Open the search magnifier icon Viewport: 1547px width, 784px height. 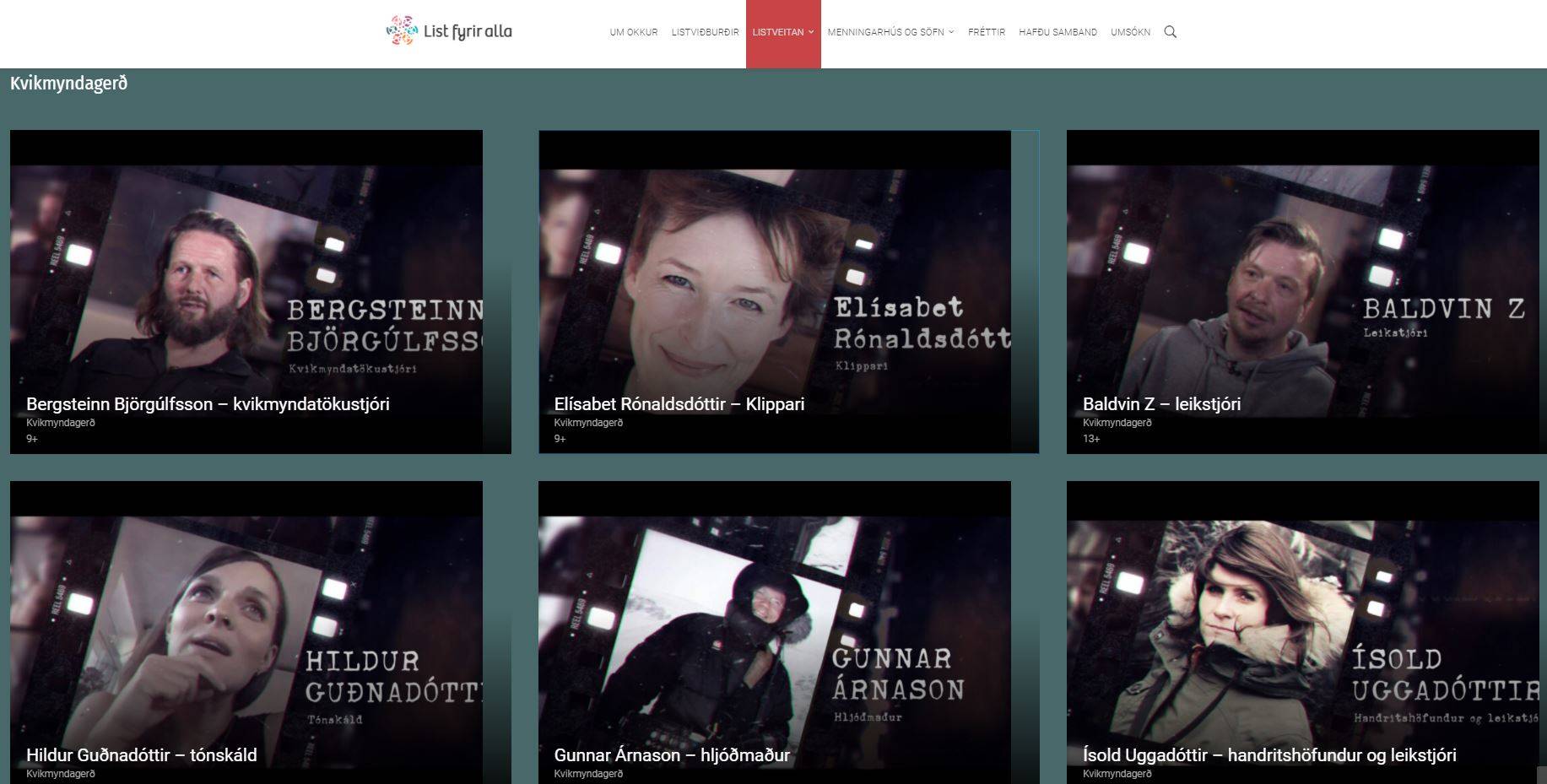(1170, 32)
